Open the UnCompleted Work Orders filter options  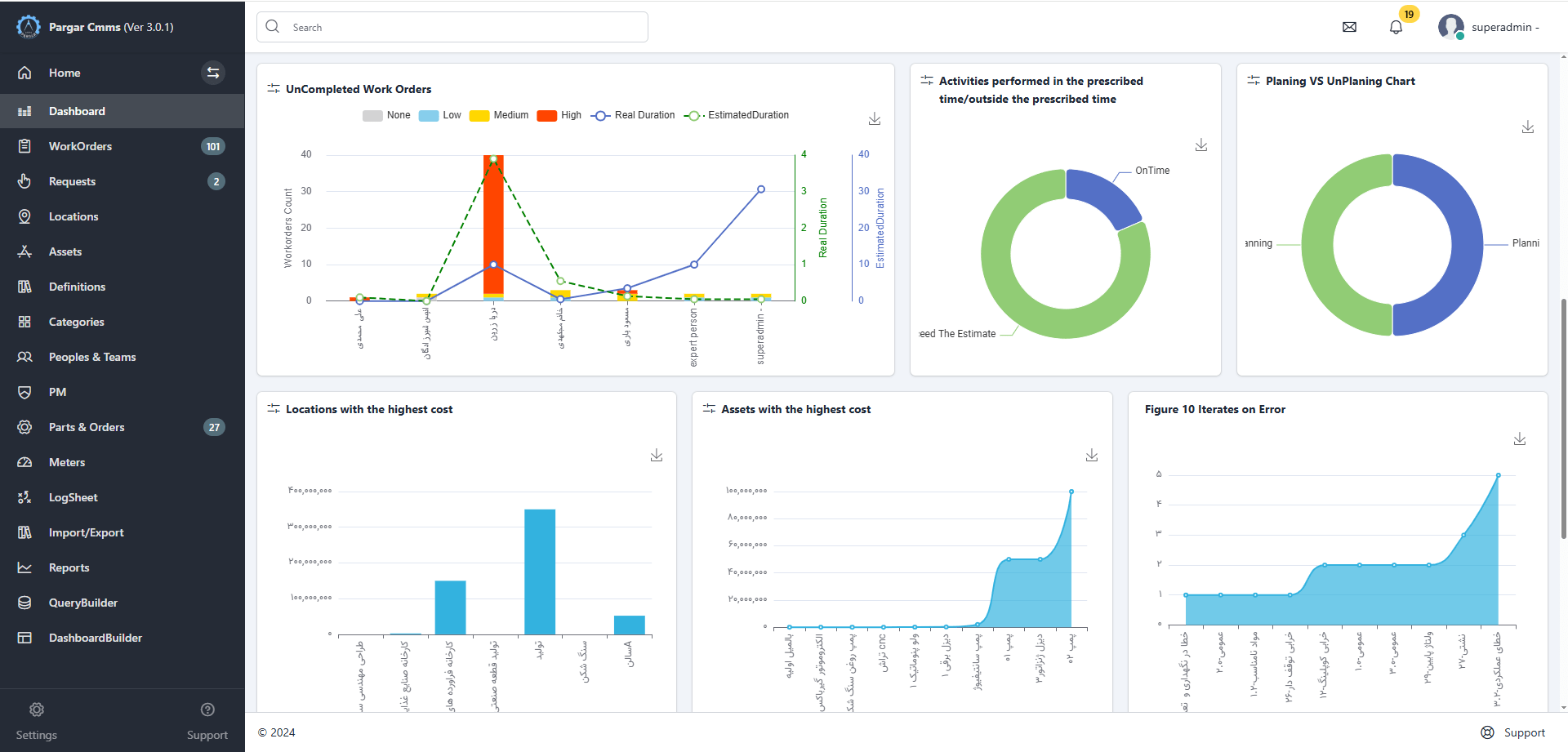coord(274,88)
